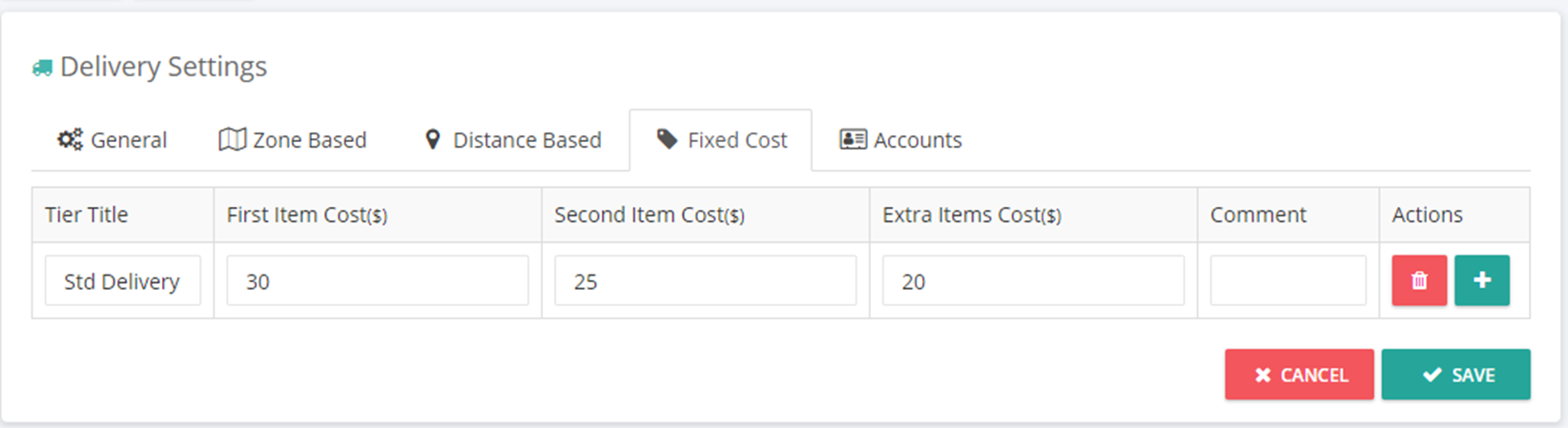1568x428 pixels.
Task: Cancel the delivery settings changes
Action: click(1299, 375)
